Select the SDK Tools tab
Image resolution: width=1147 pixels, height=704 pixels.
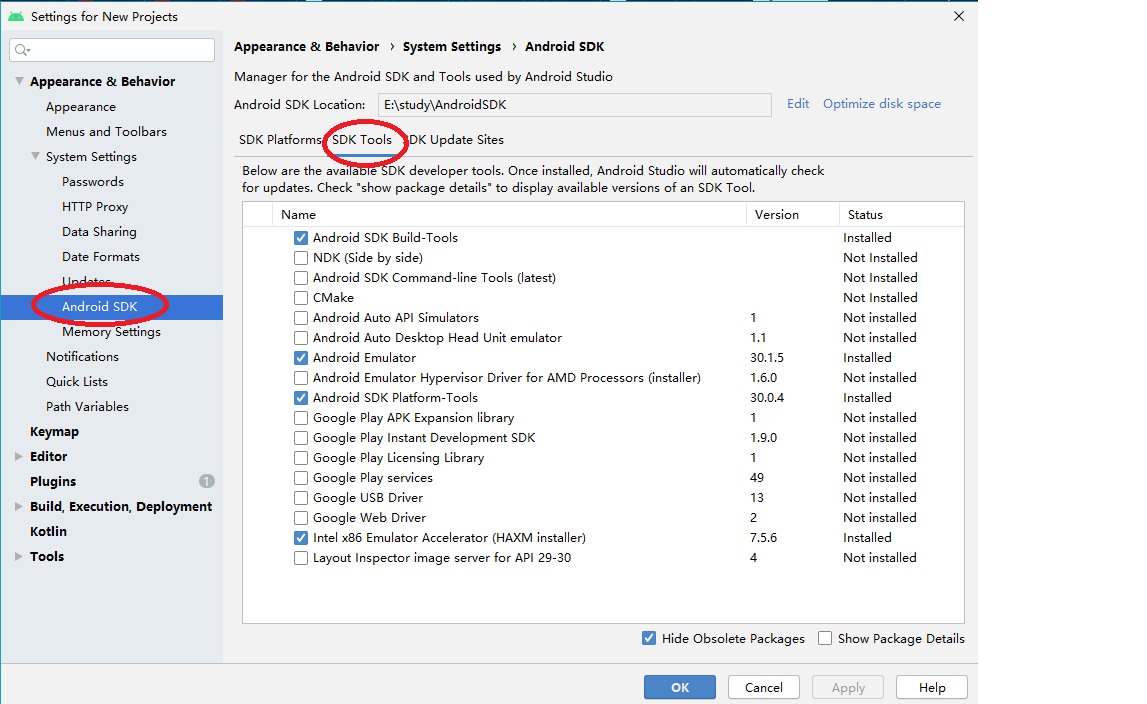(362, 140)
